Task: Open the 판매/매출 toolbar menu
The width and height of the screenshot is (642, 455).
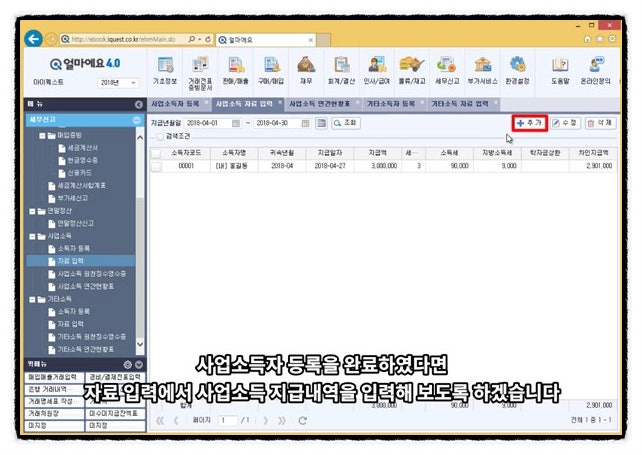Action: pyautogui.click(x=235, y=70)
